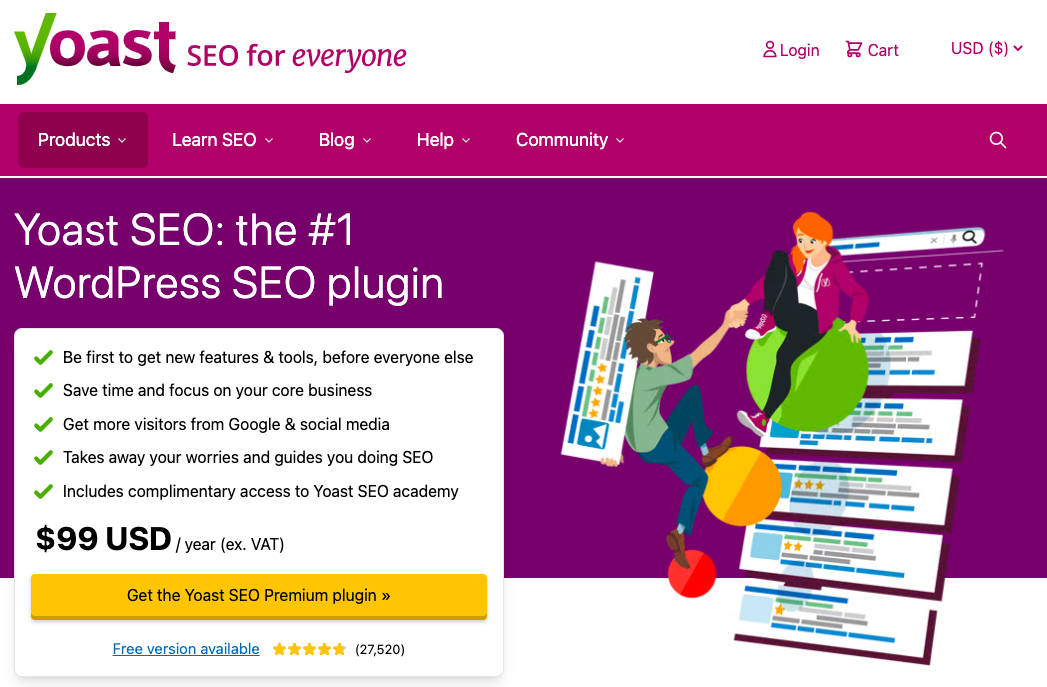Click the Login user icon
Image resolution: width=1047 pixels, height=687 pixels.
pyautogui.click(x=769, y=49)
